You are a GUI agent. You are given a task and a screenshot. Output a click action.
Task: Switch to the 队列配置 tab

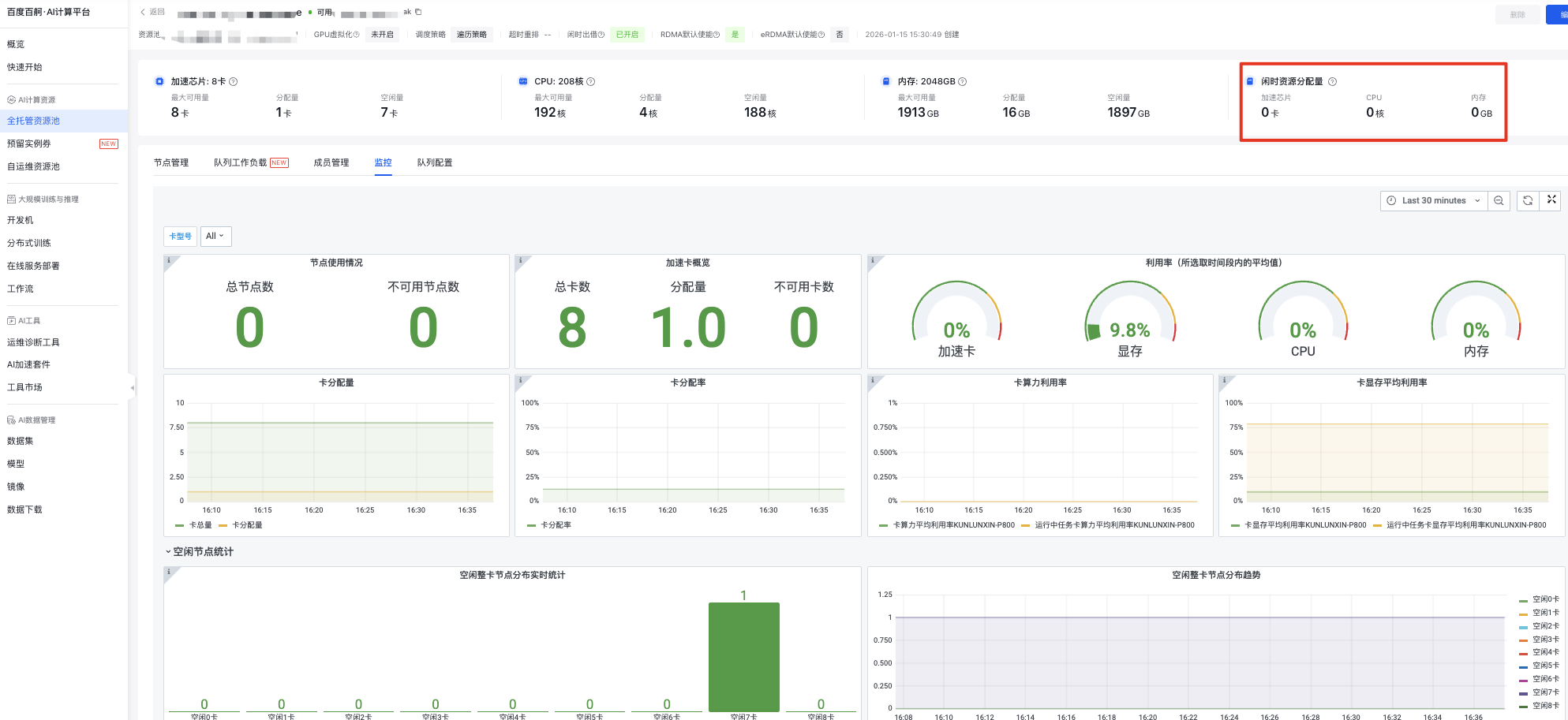point(435,163)
